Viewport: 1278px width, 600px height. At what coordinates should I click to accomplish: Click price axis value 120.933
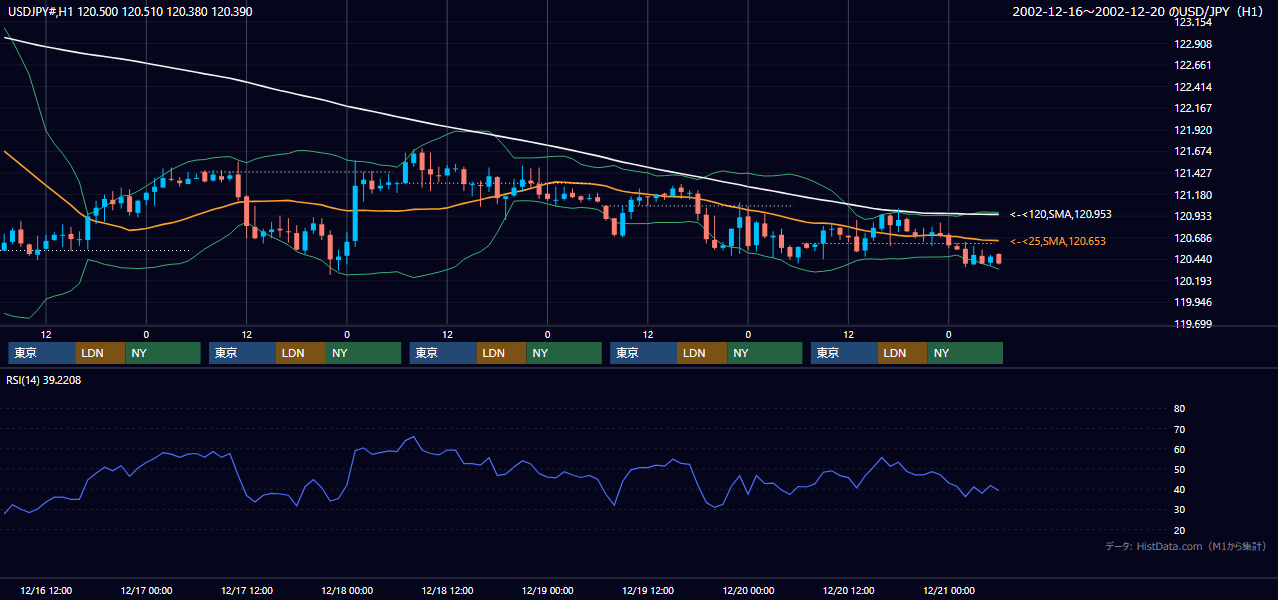pos(1193,216)
